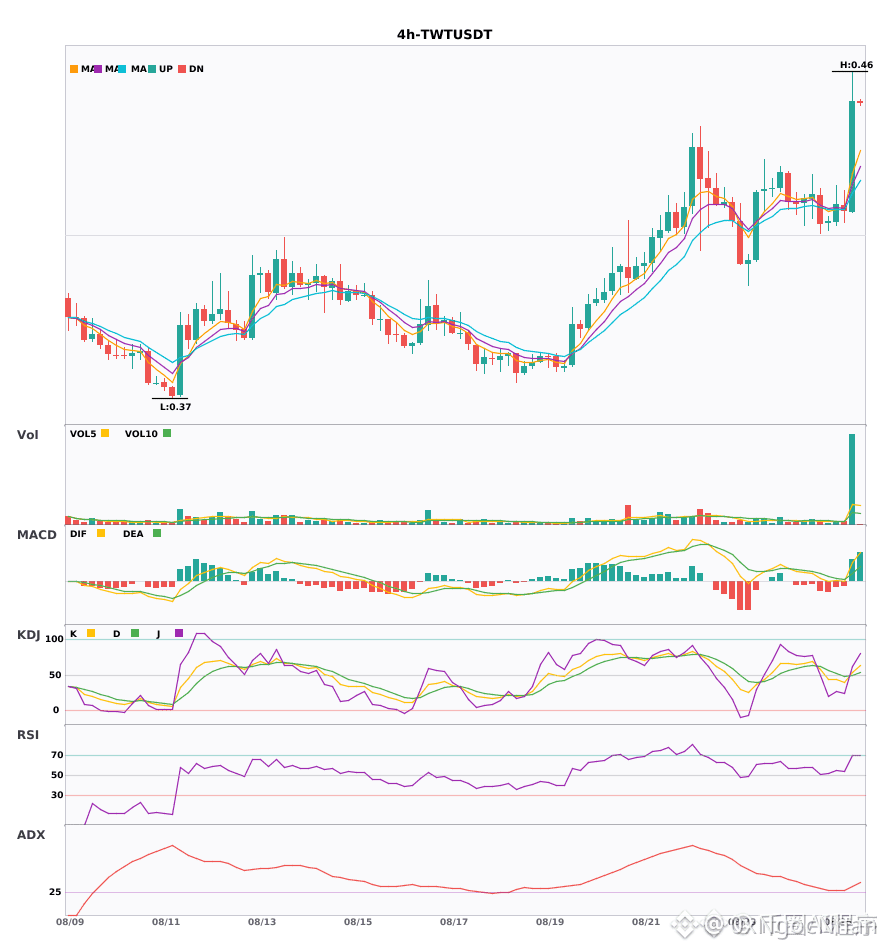Click the 08/13 date label
885x950 pixels.
262,922
